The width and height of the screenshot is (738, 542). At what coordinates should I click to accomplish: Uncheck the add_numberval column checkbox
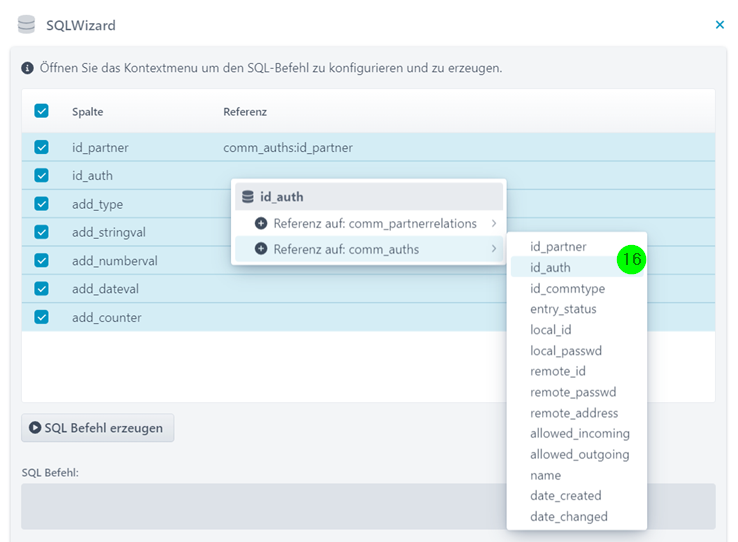[41, 260]
